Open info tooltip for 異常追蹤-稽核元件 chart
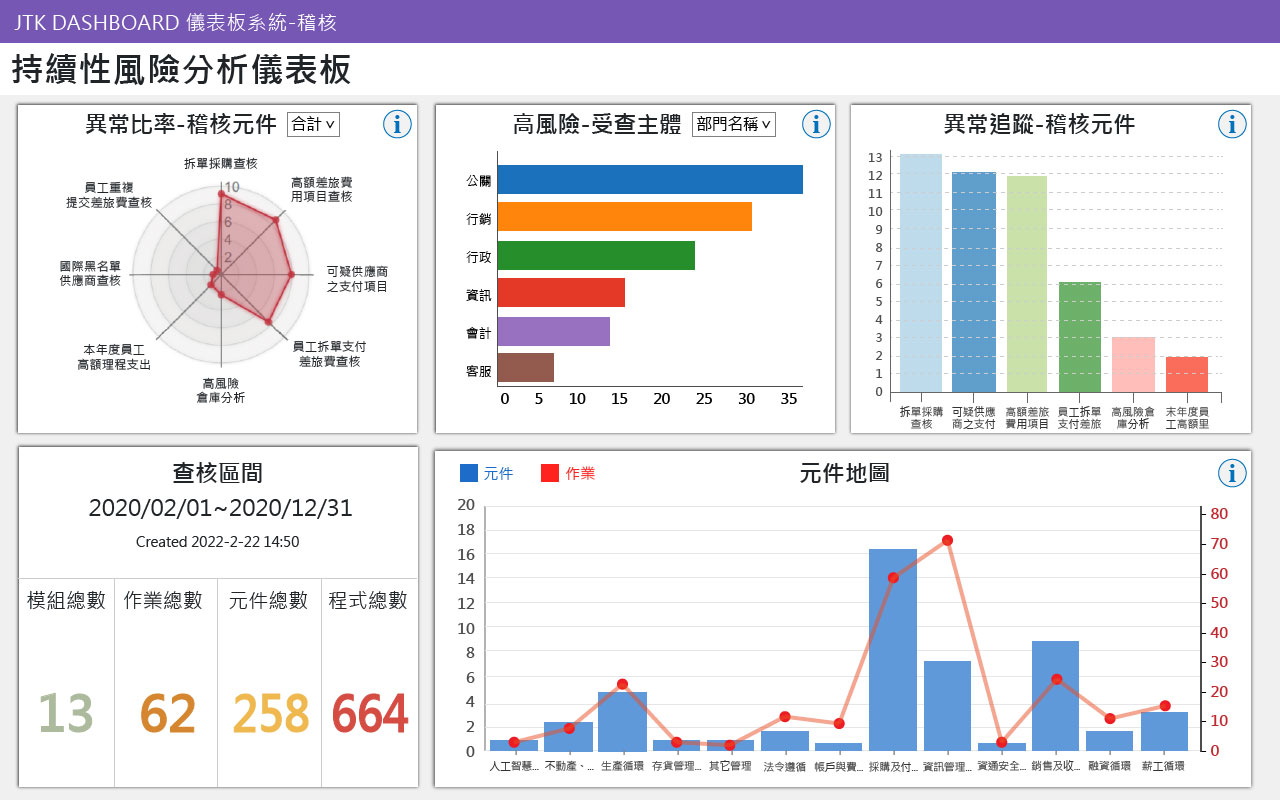 (1232, 125)
